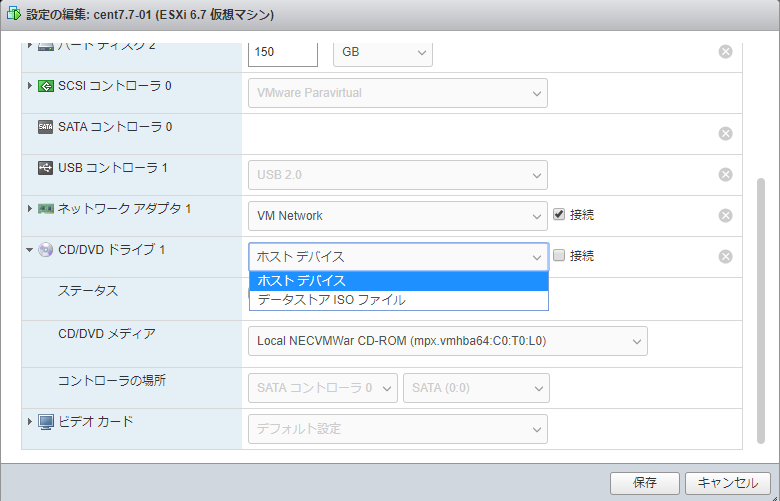Open the CD/DVD media Local NECVMWar dropdown
The height and width of the screenshot is (501, 780).
(x=448, y=341)
